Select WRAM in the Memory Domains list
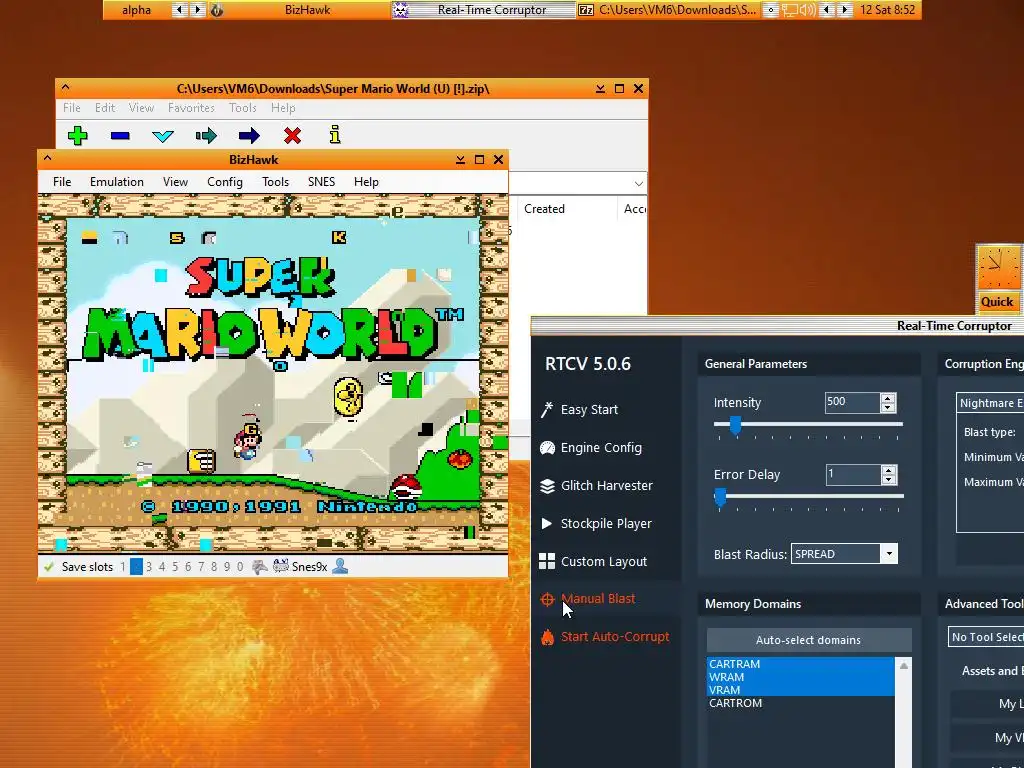The image size is (1024, 768). coord(801,677)
